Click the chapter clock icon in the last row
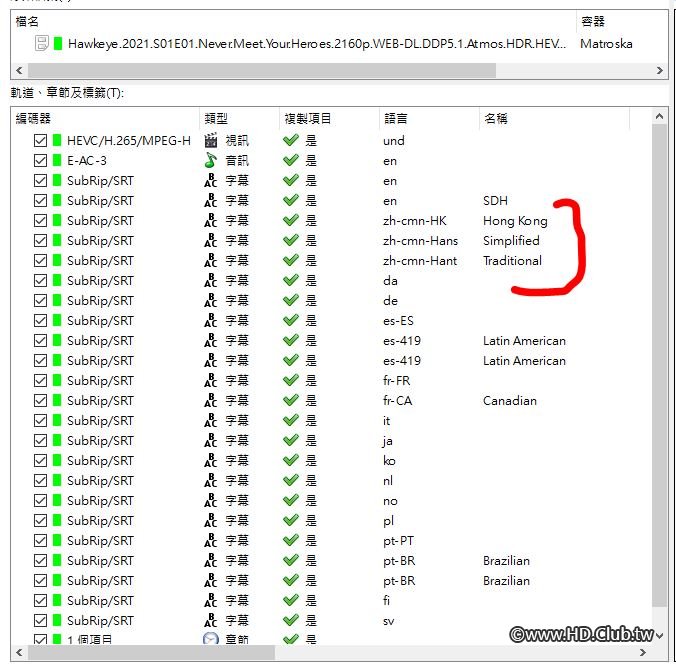The width and height of the screenshot is (676, 668). (210, 638)
